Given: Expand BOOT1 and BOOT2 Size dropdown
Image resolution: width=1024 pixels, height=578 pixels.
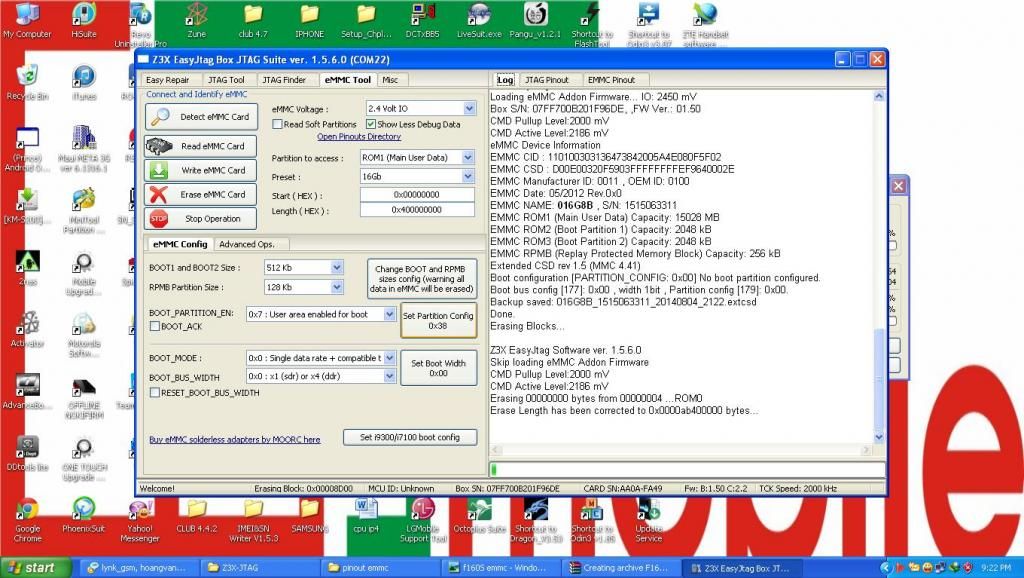Looking at the screenshot, I should [336, 267].
